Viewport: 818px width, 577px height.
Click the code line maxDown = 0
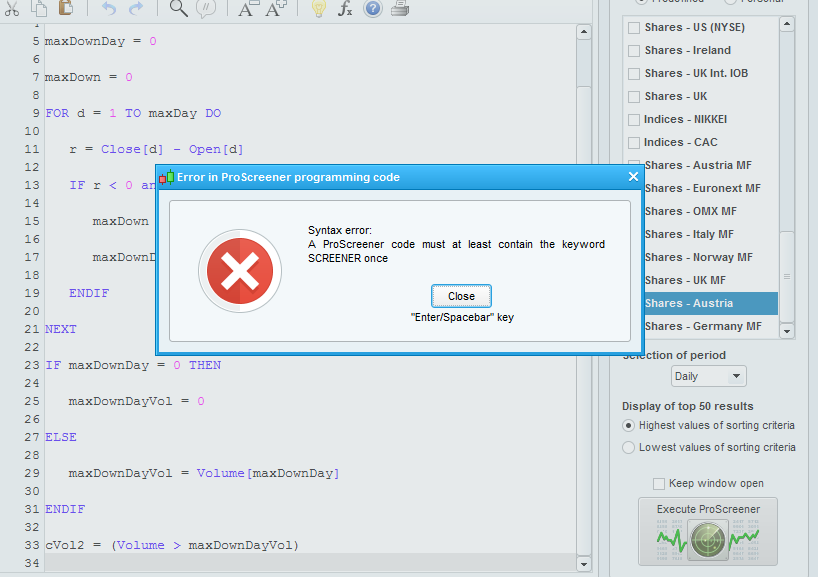pyautogui.click(x=89, y=77)
